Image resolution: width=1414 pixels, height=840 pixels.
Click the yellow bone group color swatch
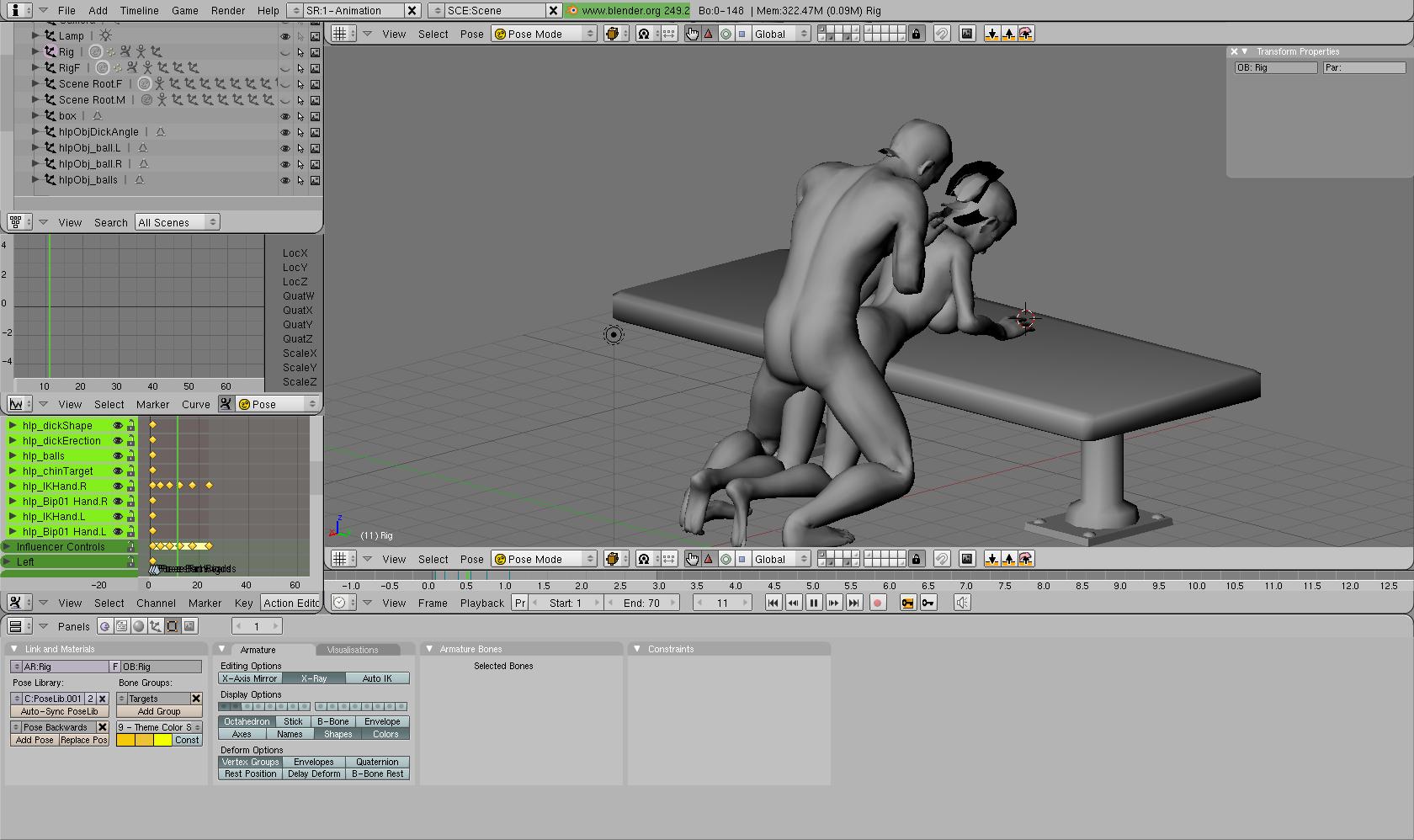click(162, 741)
